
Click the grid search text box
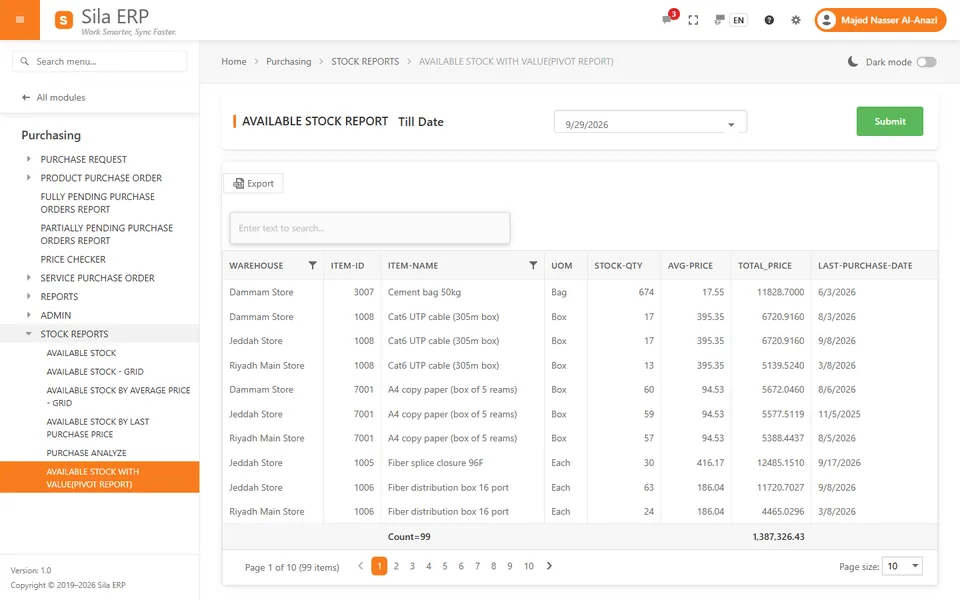(x=370, y=228)
